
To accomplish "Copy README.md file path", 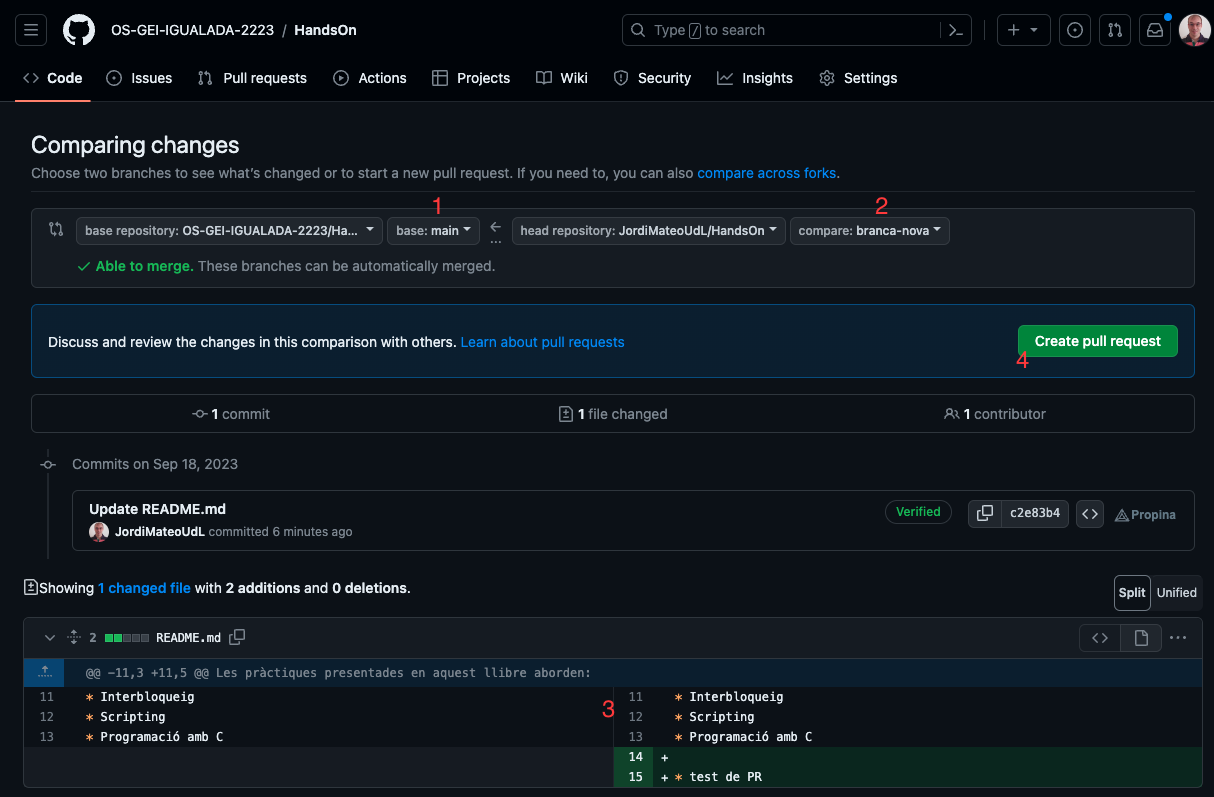I will [x=237, y=637].
